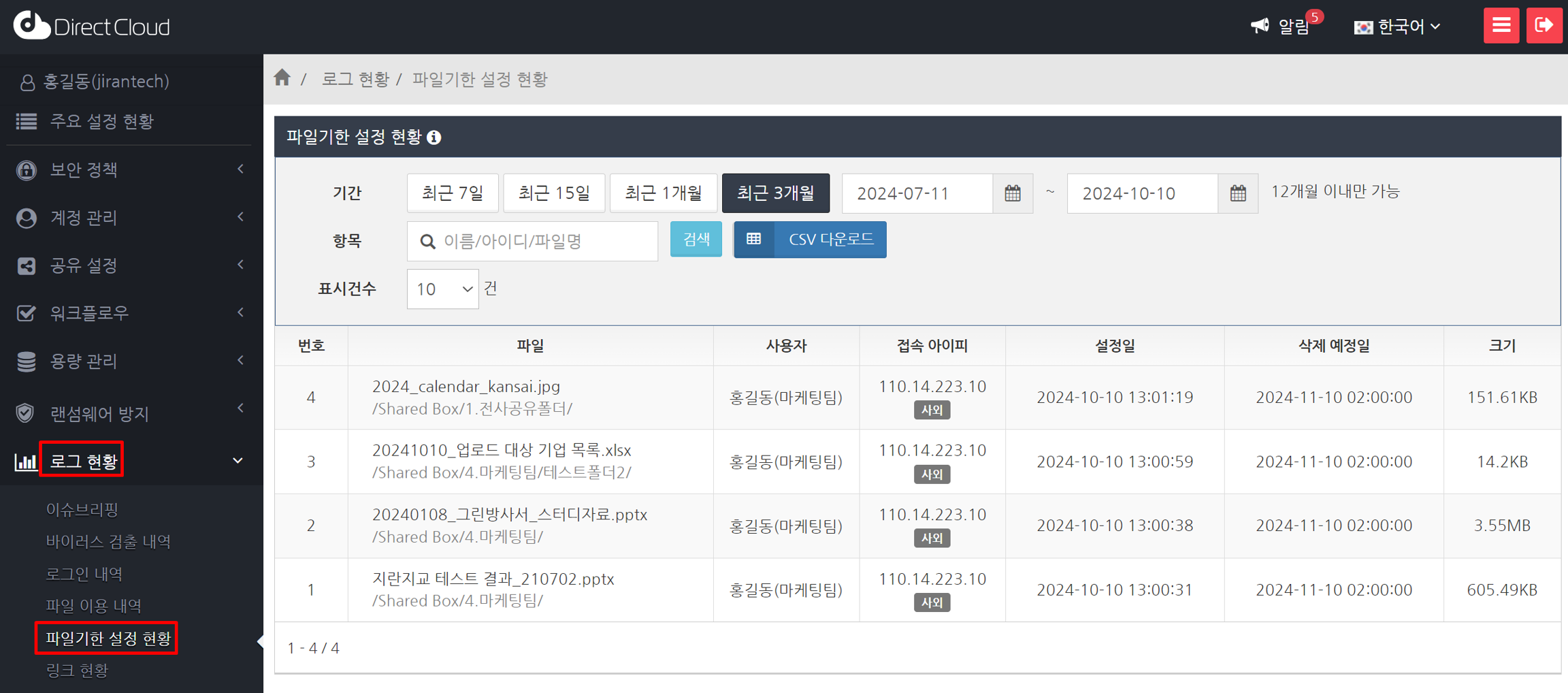Open 로그인 내역 in the sidebar
1568x693 pixels.
84,574
